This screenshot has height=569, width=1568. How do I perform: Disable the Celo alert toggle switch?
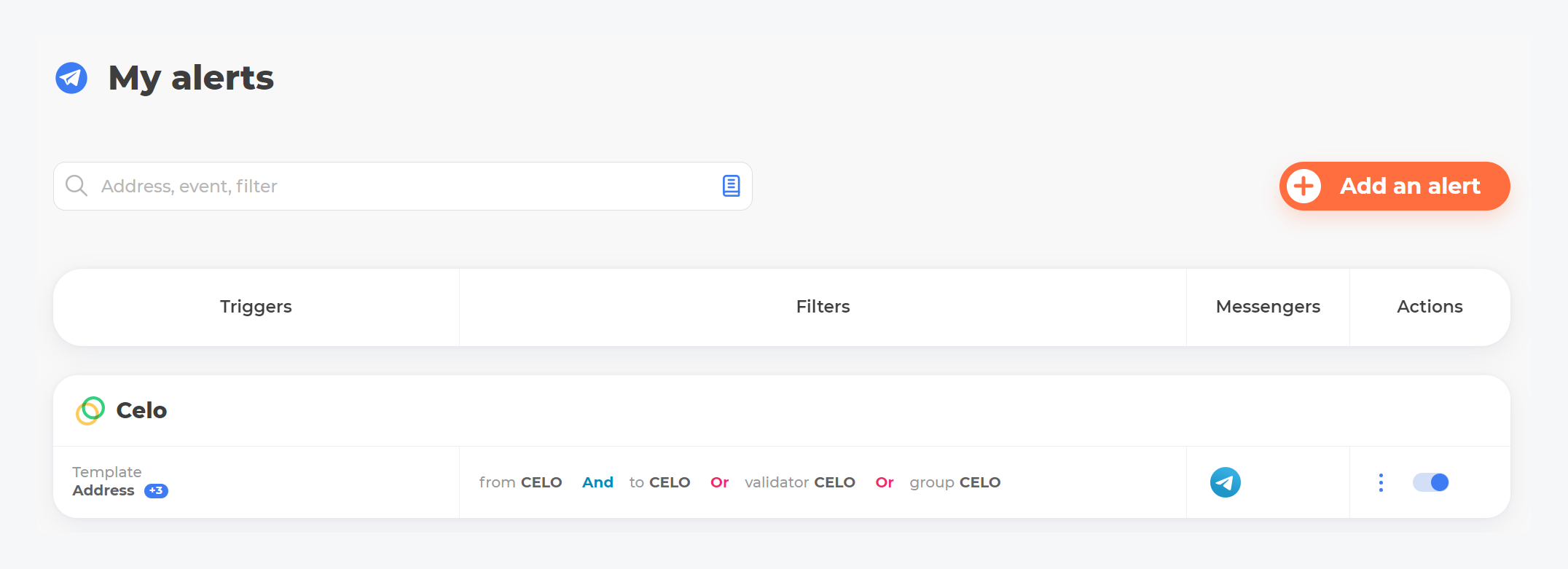point(1430,482)
